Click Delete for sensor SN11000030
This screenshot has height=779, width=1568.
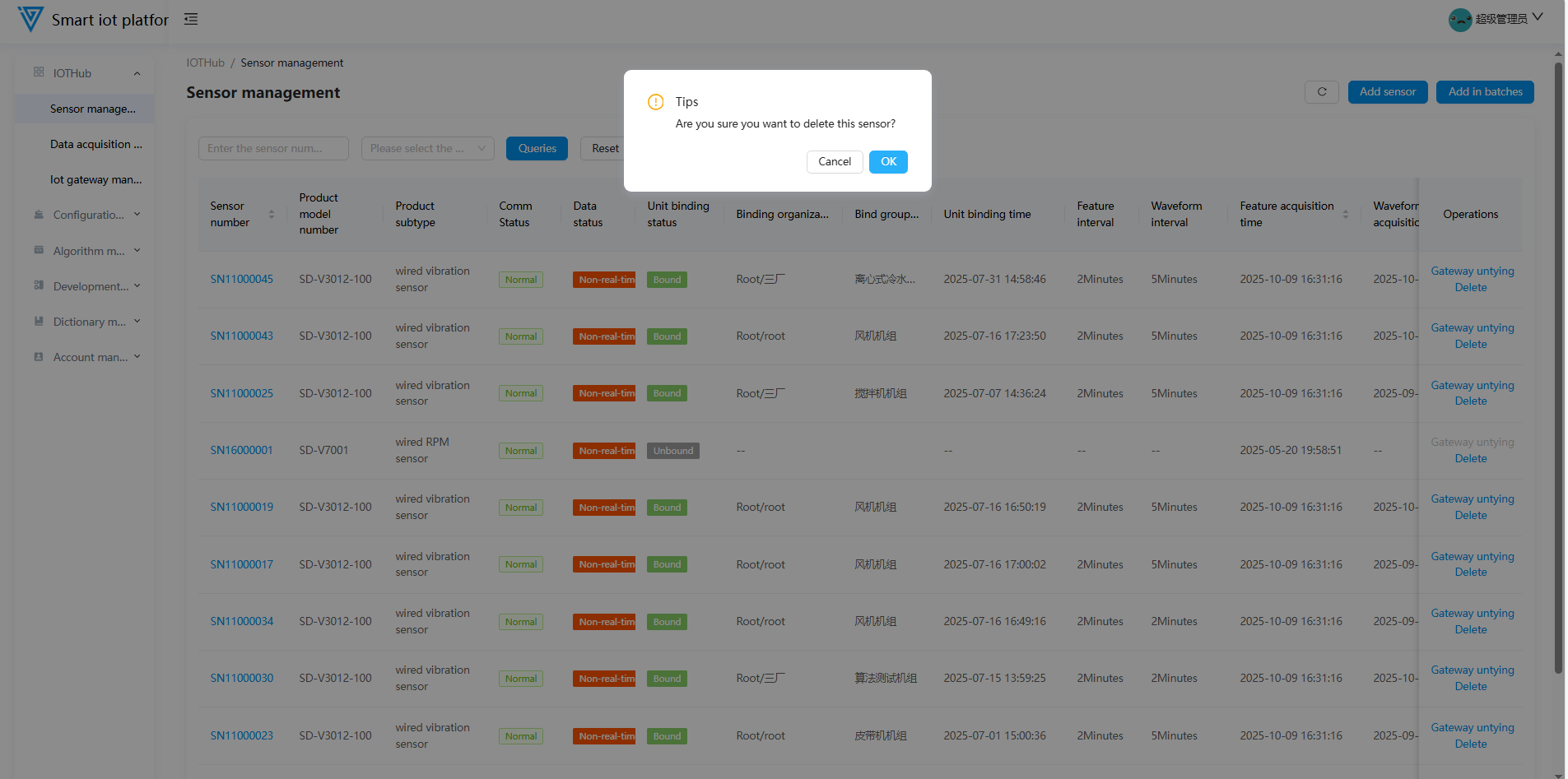[1471, 687]
